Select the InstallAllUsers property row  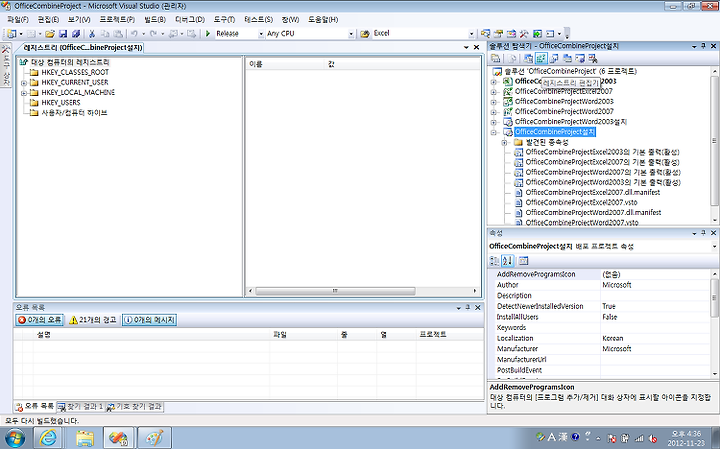602,317
